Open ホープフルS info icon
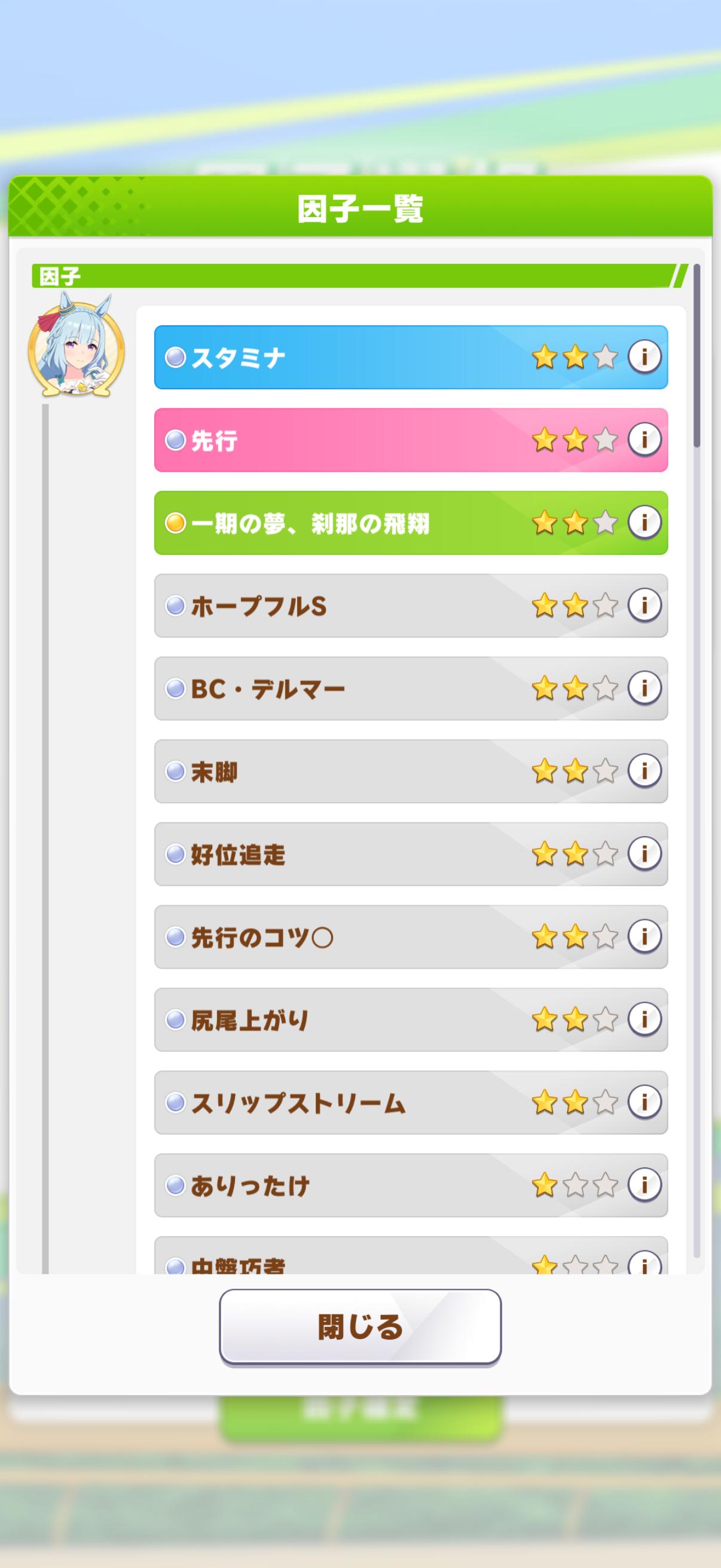 [644, 605]
